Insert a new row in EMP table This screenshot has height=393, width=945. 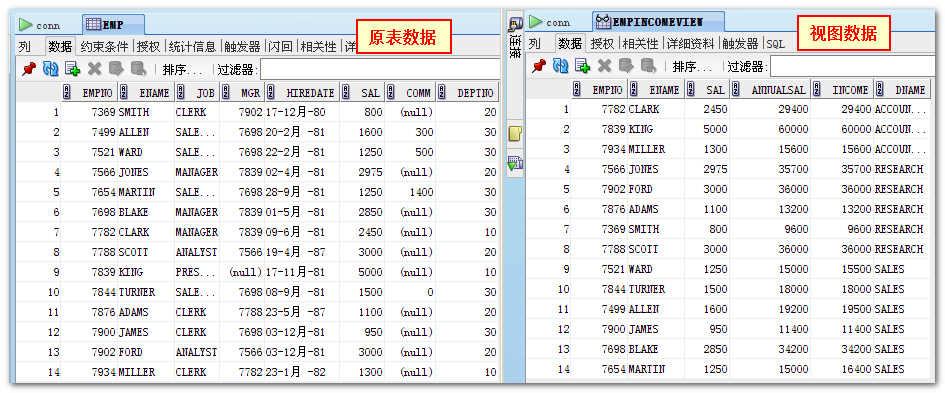pyautogui.click(x=72, y=69)
